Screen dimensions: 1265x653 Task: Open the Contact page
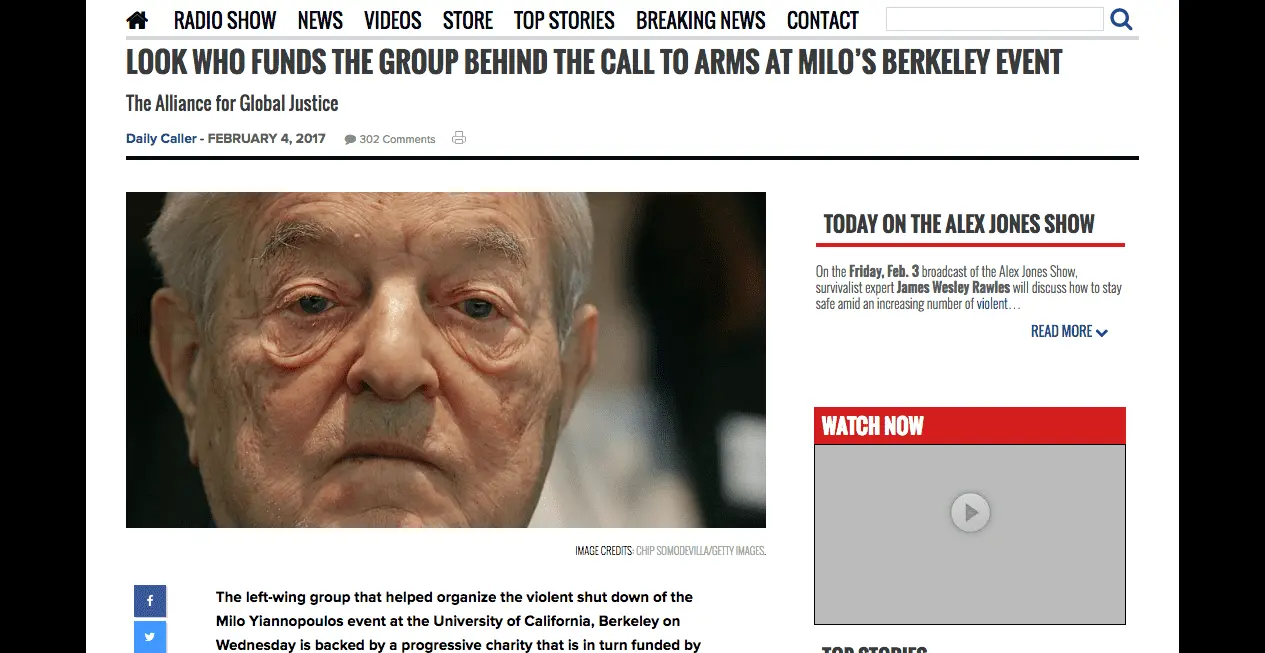[823, 20]
